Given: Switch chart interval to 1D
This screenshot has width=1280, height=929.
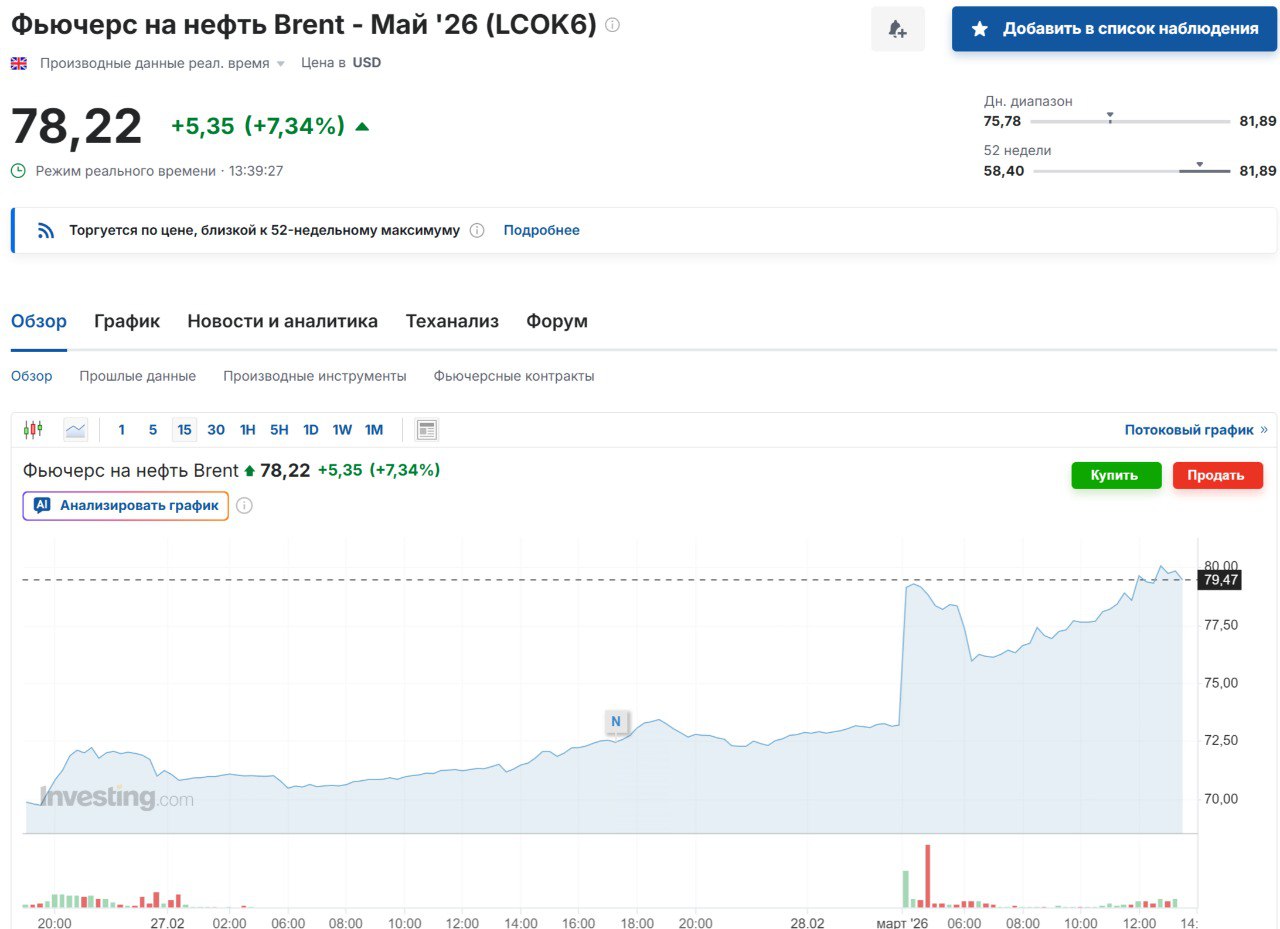Looking at the screenshot, I should 311,430.
